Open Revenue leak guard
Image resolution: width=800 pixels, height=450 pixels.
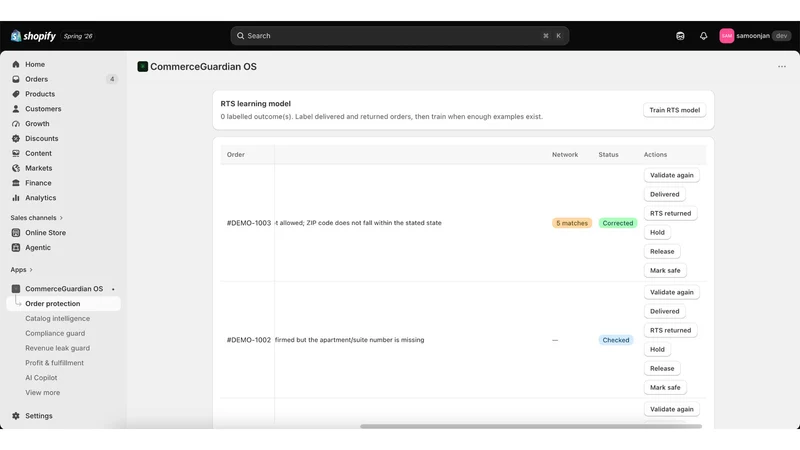click(x=58, y=348)
